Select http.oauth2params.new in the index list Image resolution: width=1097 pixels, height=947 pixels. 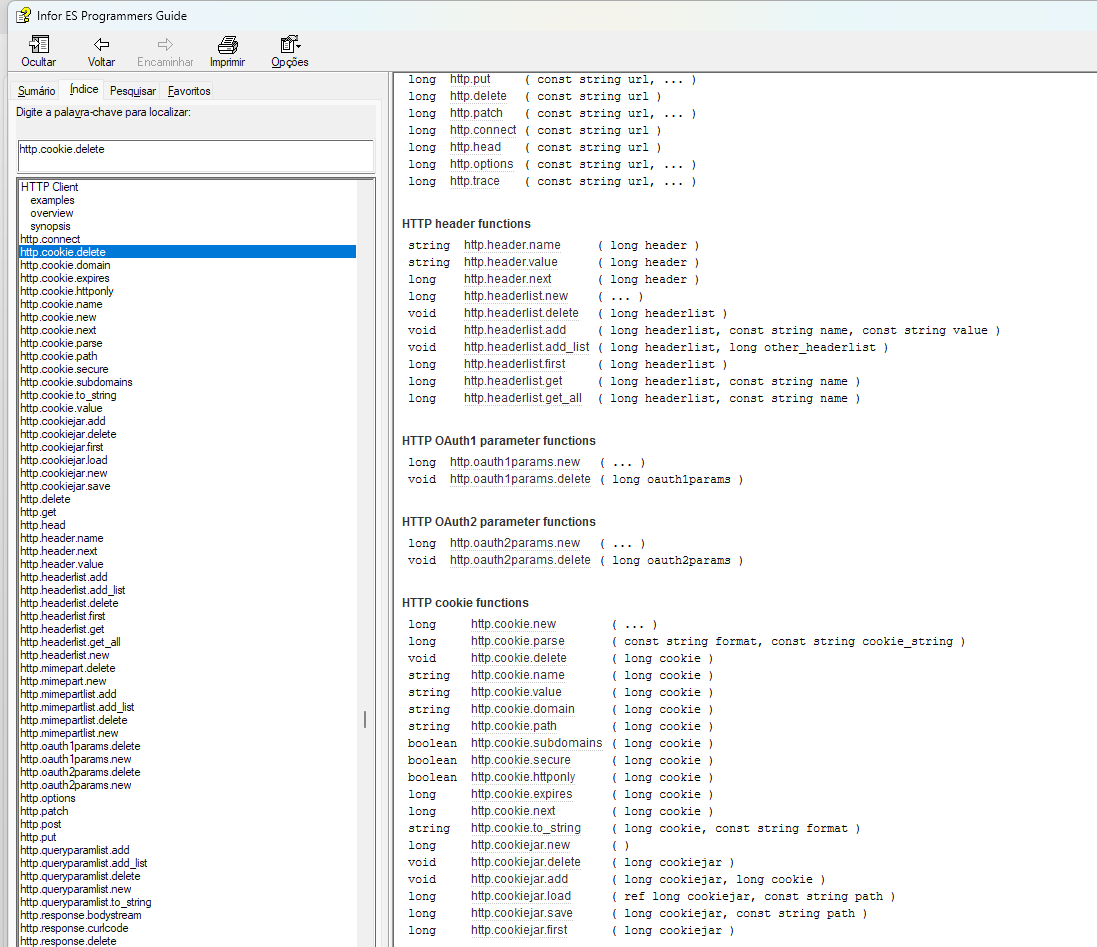(x=76, y=785)
